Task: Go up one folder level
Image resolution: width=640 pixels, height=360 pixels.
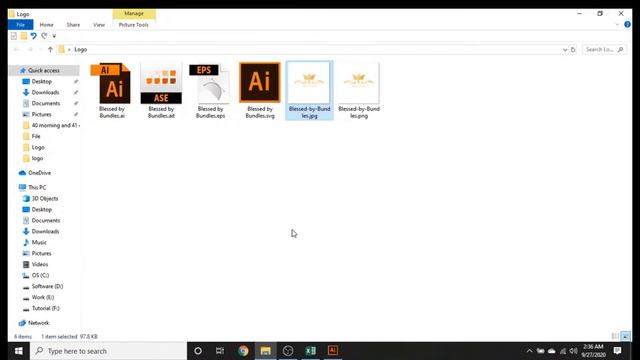Action: tap(50, 49)
